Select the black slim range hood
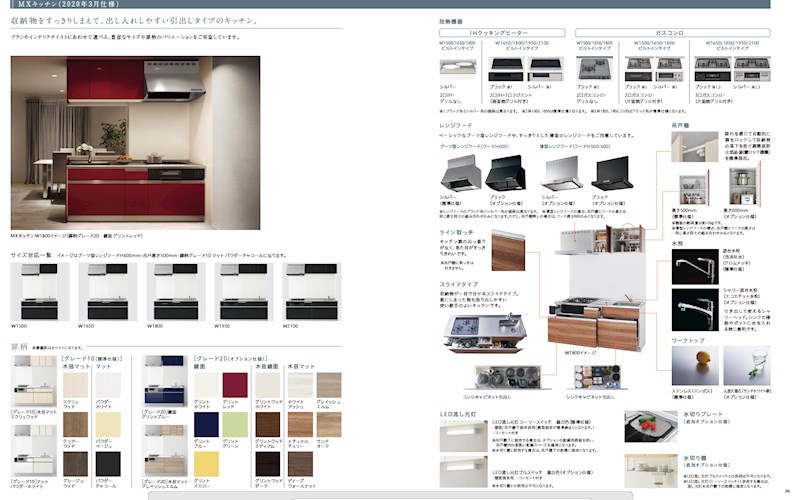The height and width of the screenshot is (500, 800). tap(612, 173)
